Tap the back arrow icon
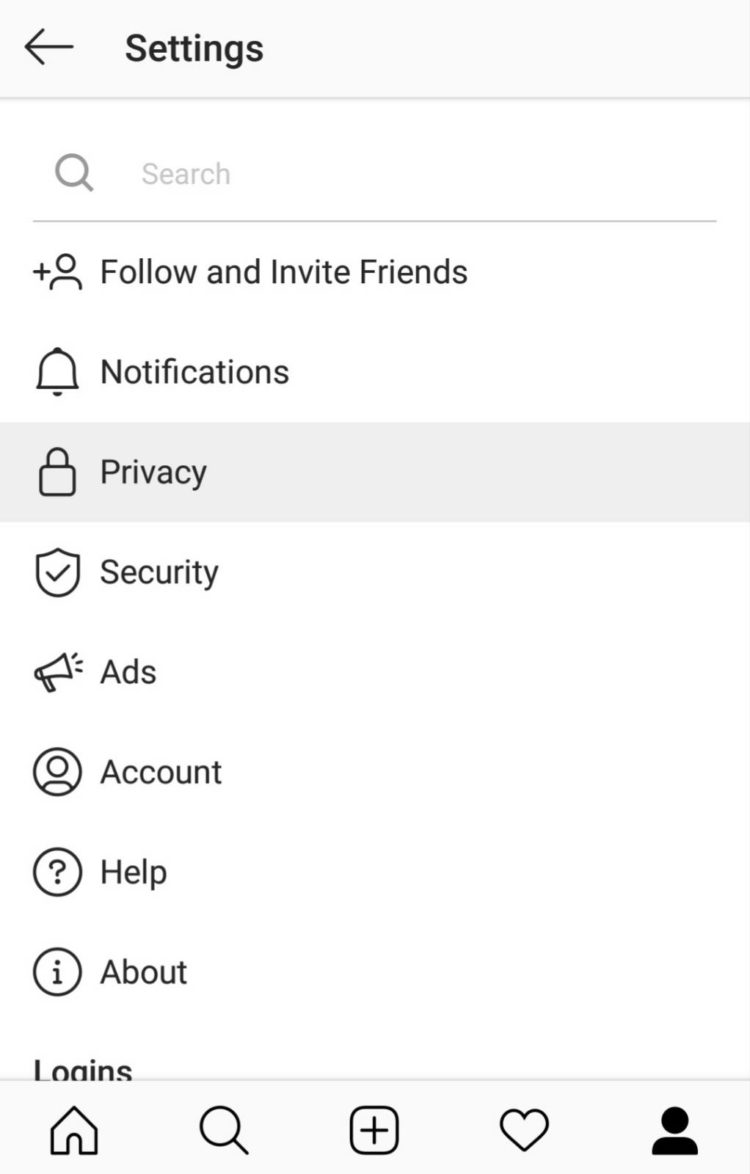This screenshot has width=750, height=1174. tap(49, 47)
